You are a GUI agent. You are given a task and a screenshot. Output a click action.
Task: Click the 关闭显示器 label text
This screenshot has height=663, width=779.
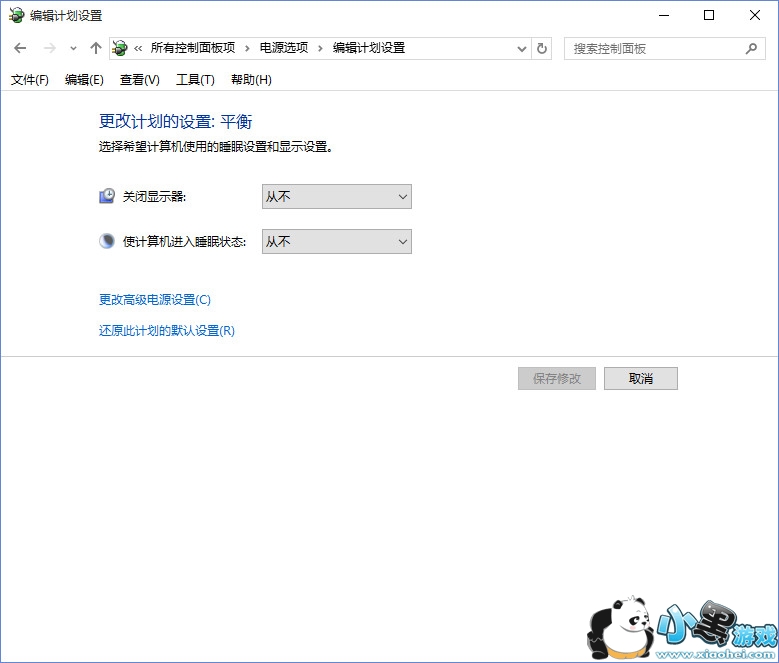[x=155, y=197]
